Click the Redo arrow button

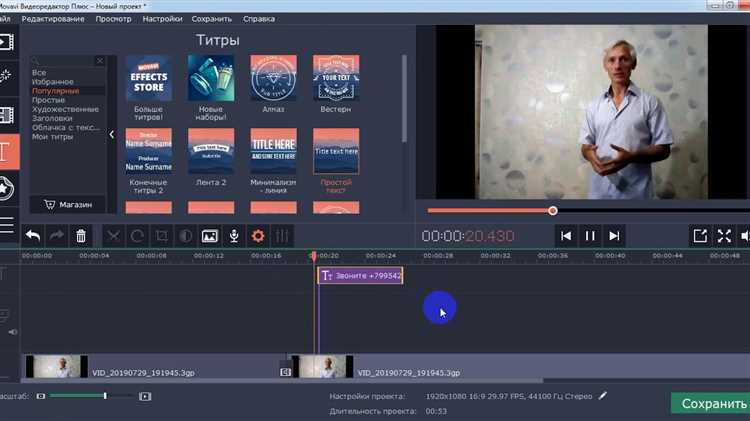[57, 236]
